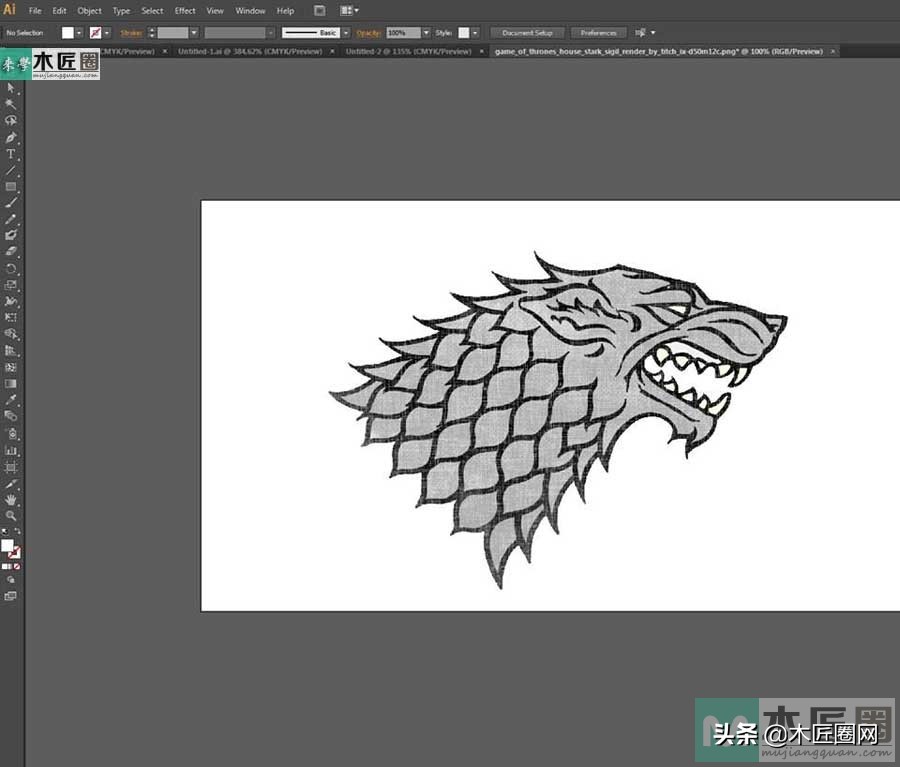The image size is (900, 767).
Task: Select the Gradient tool
Action: point(10,384)
